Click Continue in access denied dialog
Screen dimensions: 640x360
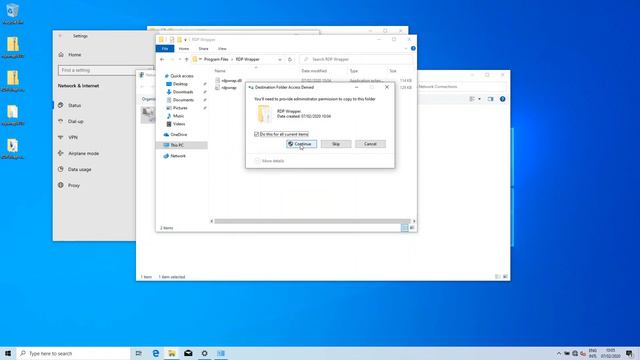(x=302, y=144)
